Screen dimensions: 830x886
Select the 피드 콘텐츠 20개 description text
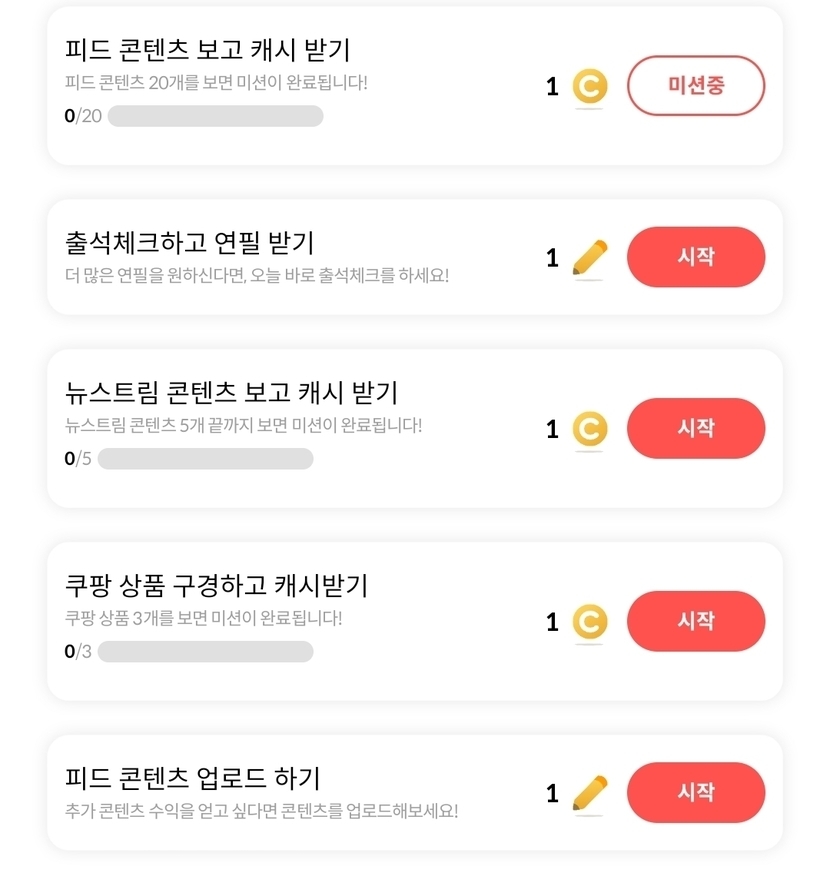tap(216, 82)
